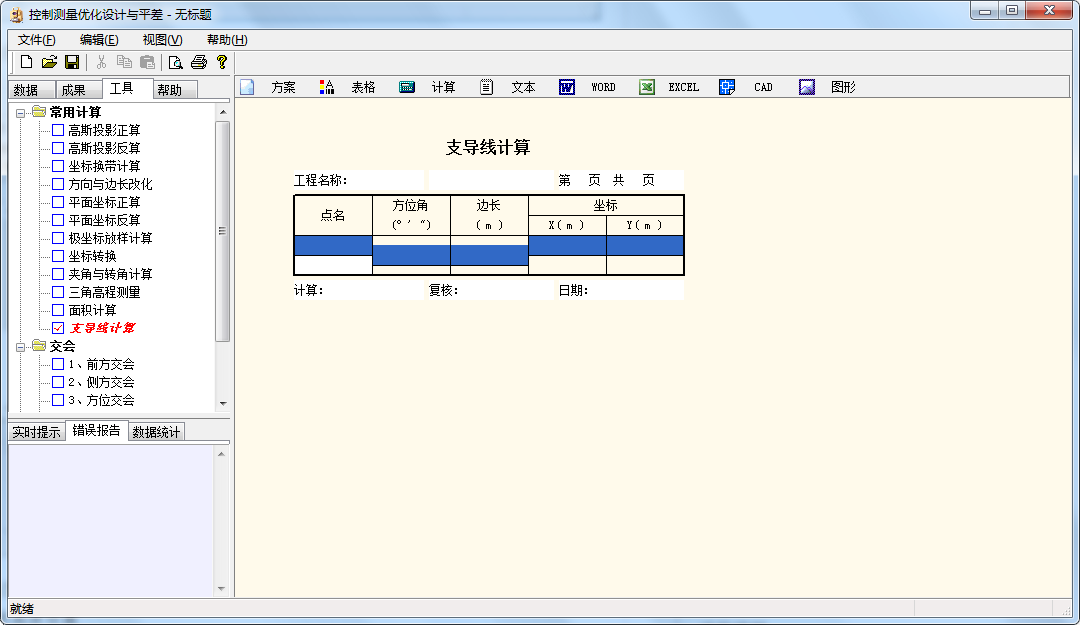This screenshot has width=1080, height=625.
Task: Click the CAD export icon
Action: 727,87
